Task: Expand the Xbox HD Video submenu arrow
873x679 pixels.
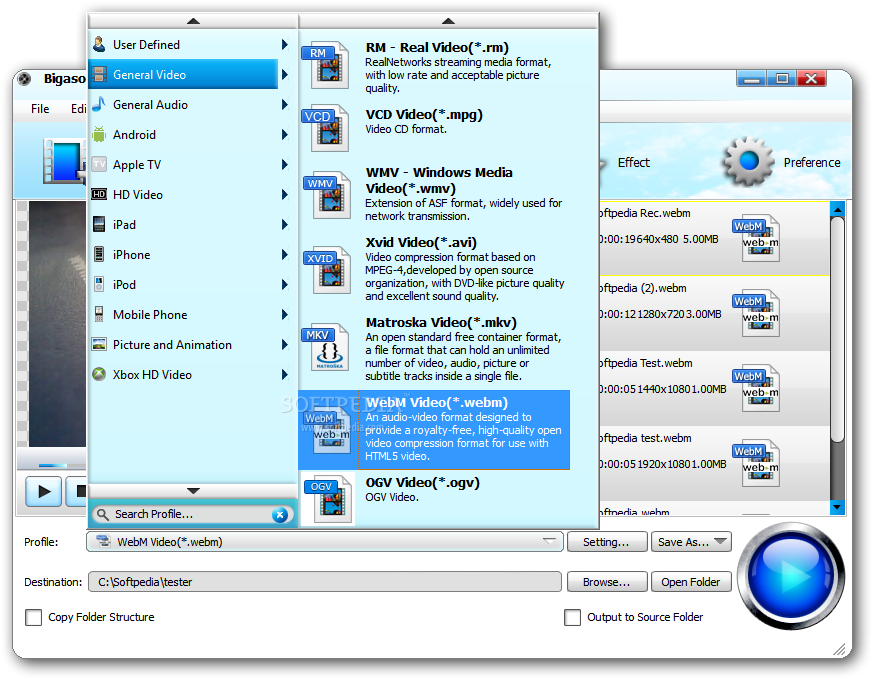Action: pos(285,375)
